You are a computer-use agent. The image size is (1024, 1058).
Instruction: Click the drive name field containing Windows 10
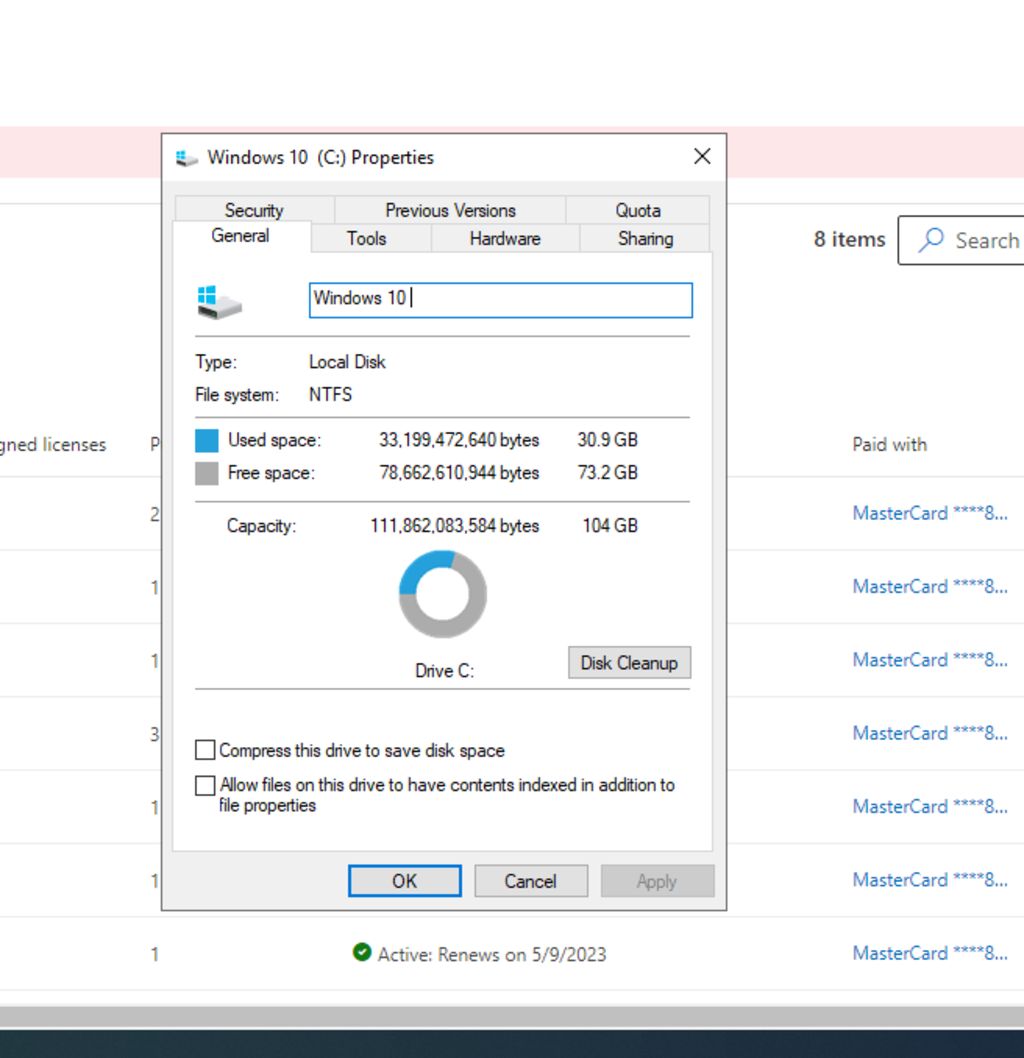pyautogui.click(x=501, y=300)
